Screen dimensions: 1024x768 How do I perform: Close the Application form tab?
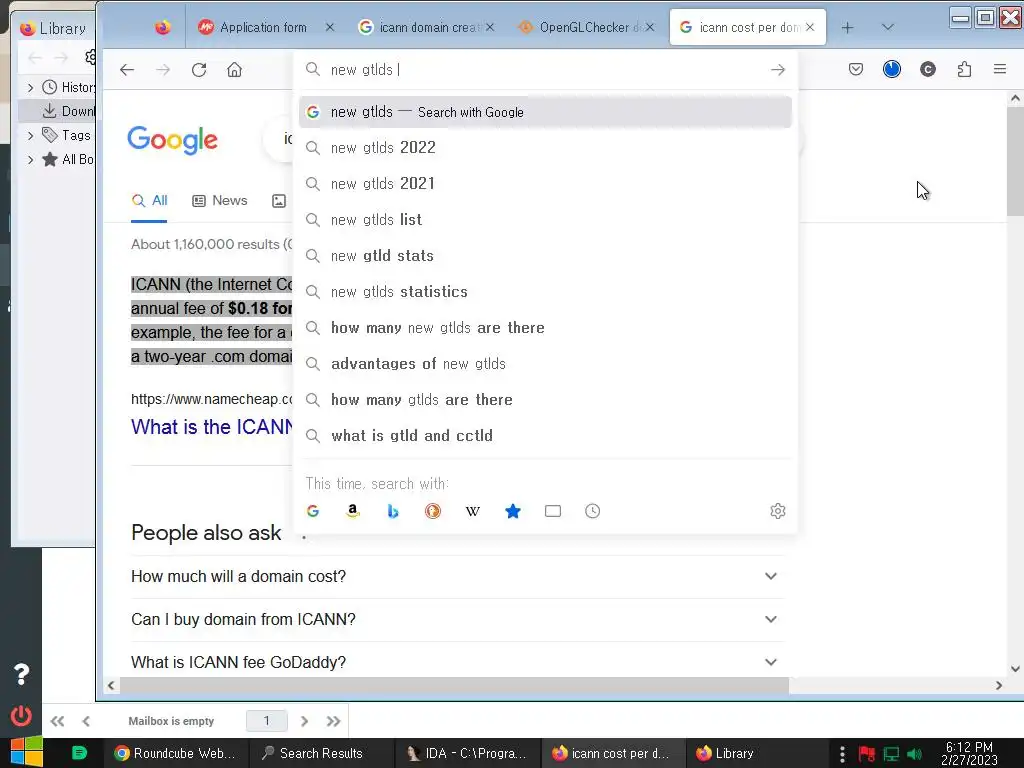click(x=330, y=27)
